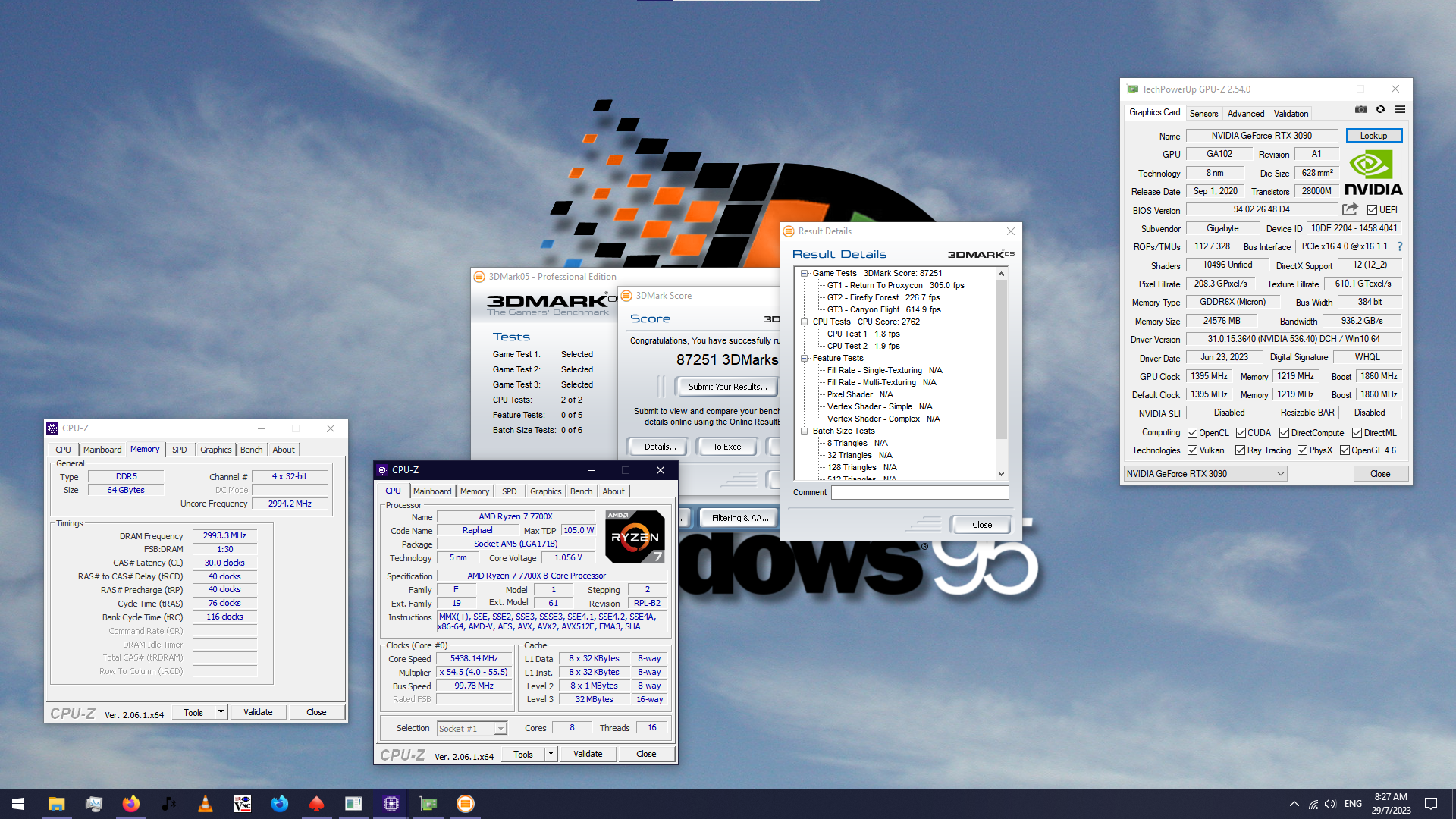Image resolution: width=1456 pixels, height=819 pixels.
Task: Close the Result Details dialog with Close button
Action: pos(981,525)
